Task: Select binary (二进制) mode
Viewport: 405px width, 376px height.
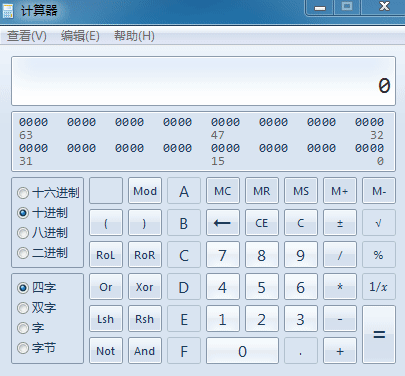Action: click(42, 253)
